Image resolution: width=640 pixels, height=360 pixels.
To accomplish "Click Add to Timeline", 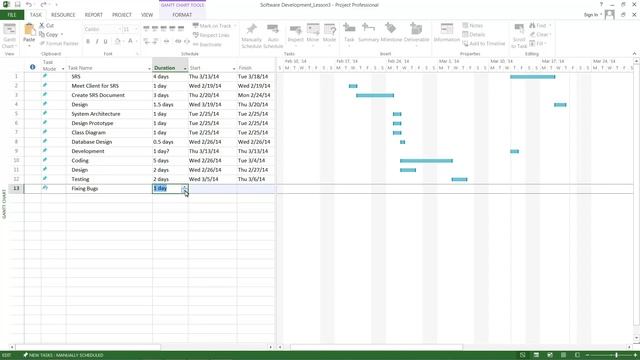I will point(484,43).
